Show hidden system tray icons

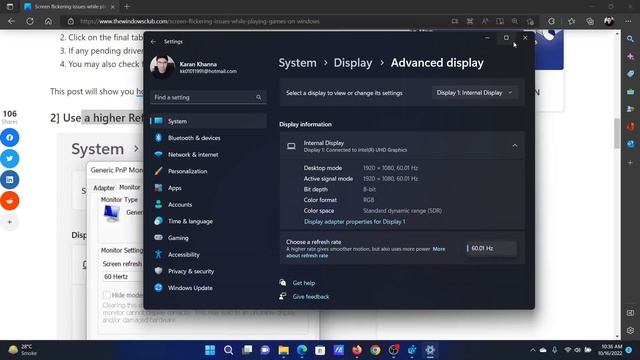[533, 350]
